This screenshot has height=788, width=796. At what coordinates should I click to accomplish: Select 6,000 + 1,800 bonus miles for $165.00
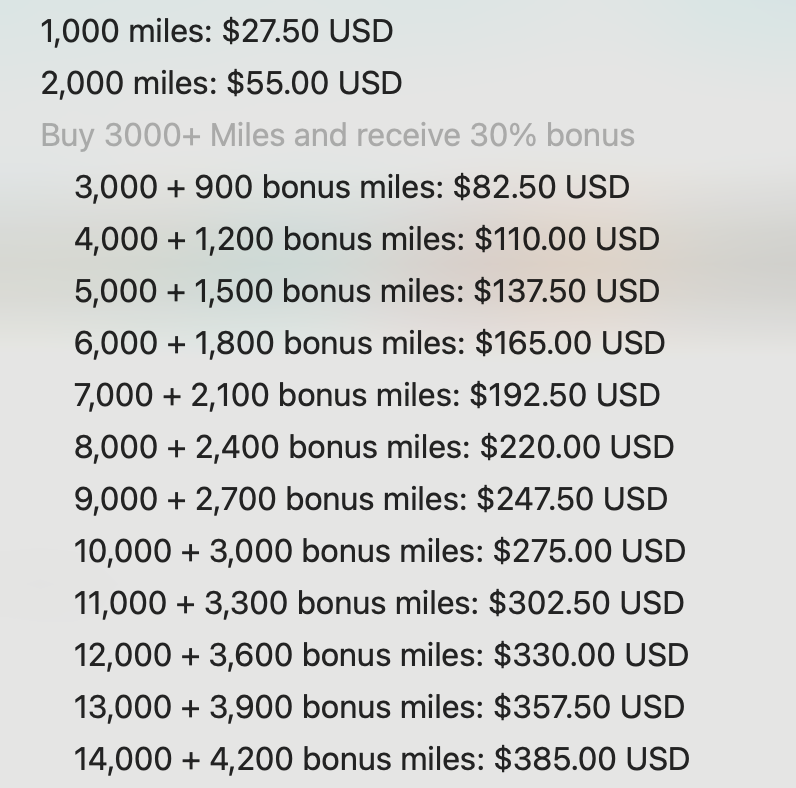(x=370, y=343)
